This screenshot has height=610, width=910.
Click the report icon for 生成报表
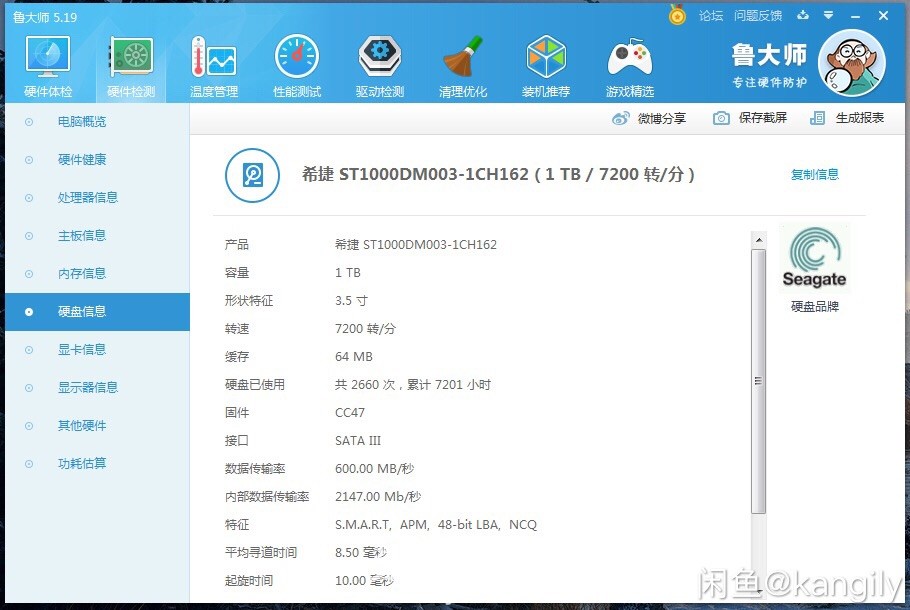pos(817,118)
